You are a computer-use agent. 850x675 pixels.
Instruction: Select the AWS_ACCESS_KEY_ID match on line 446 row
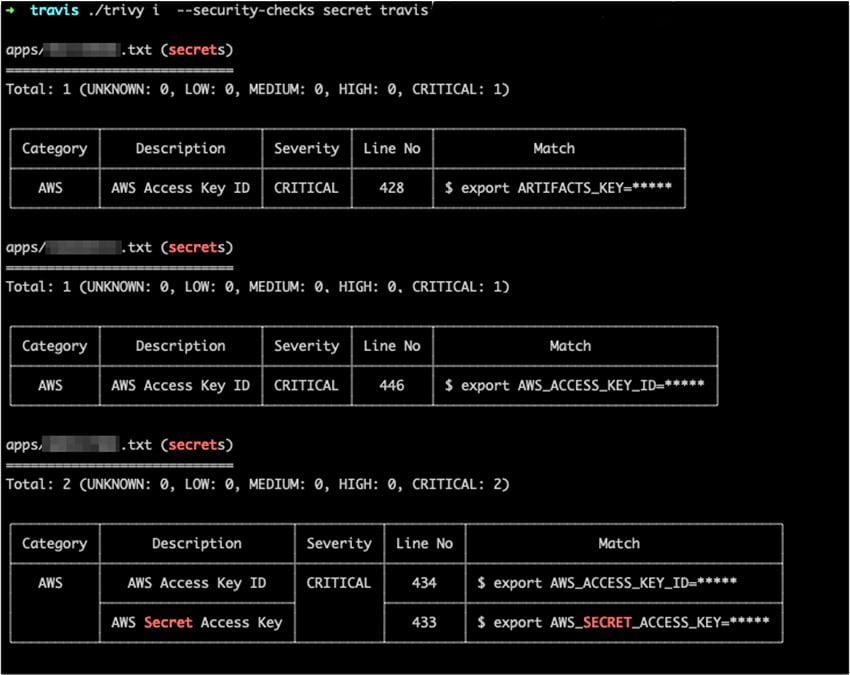(x=575, y=385)
